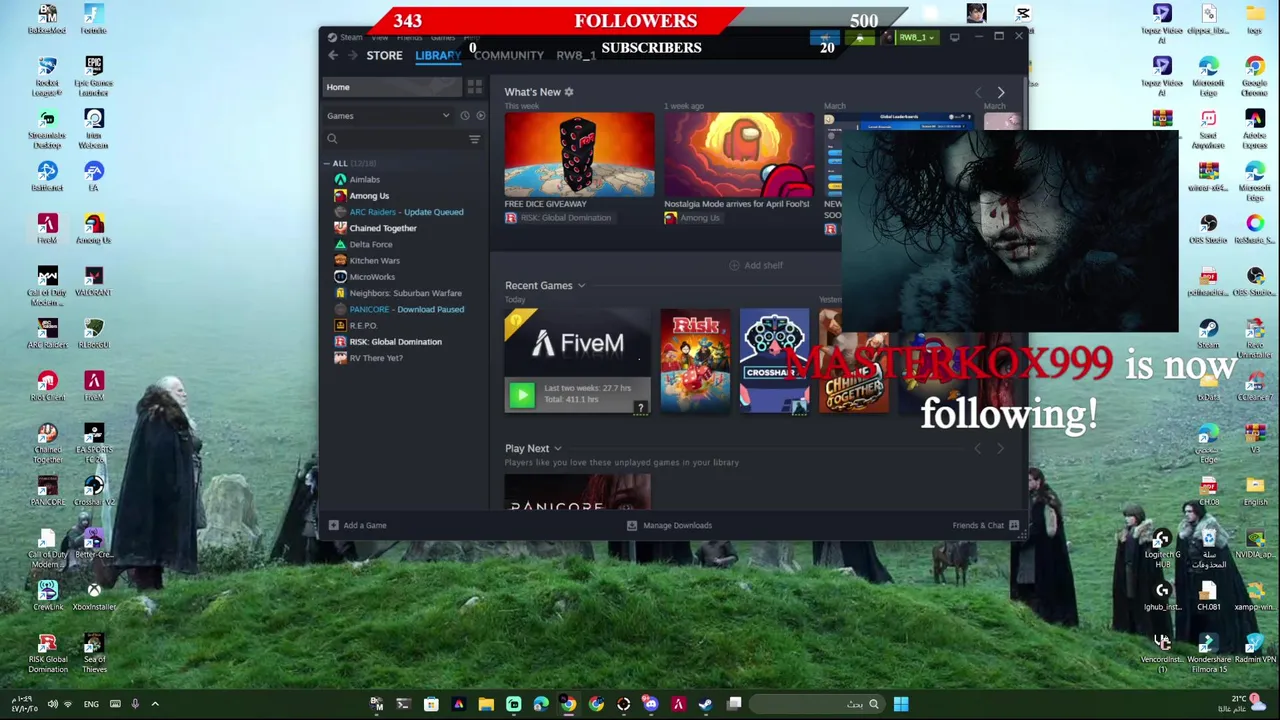Open the OBS Studio desktop shortcut
The width and height of the screenshot is (1280, 720).
point(1208,229)
